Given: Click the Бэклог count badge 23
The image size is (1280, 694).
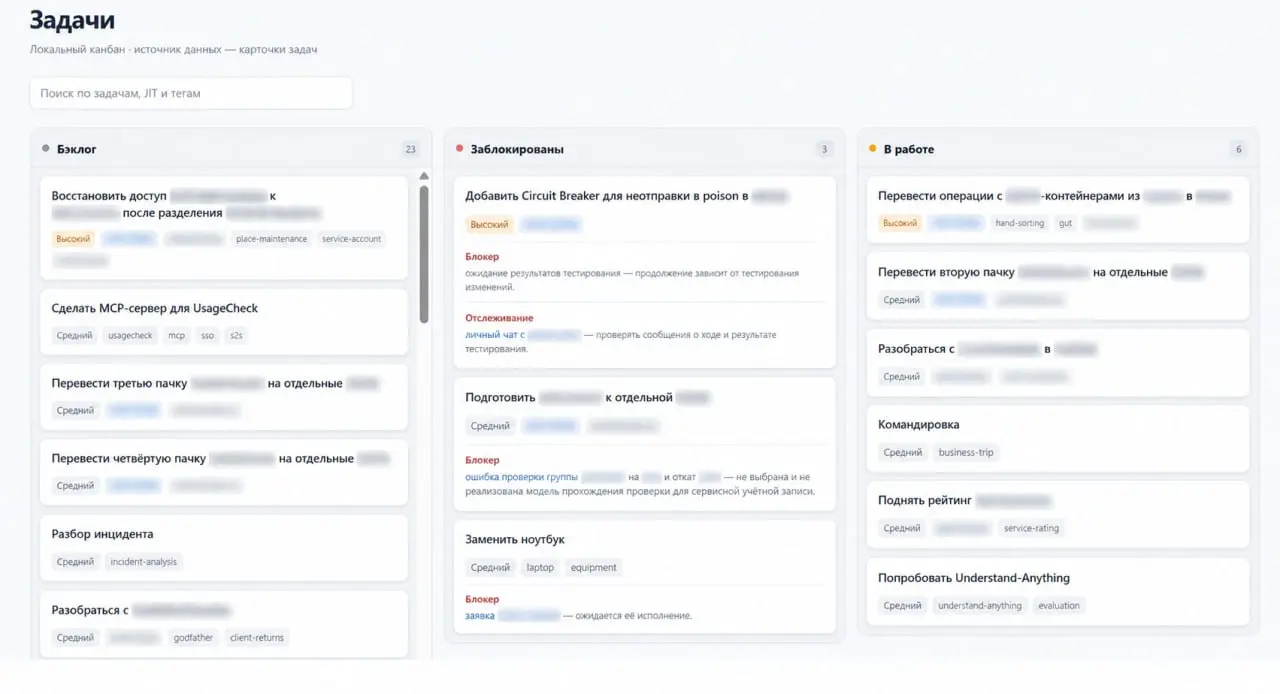Looking at the screenshot, I should tap(410, 149).
